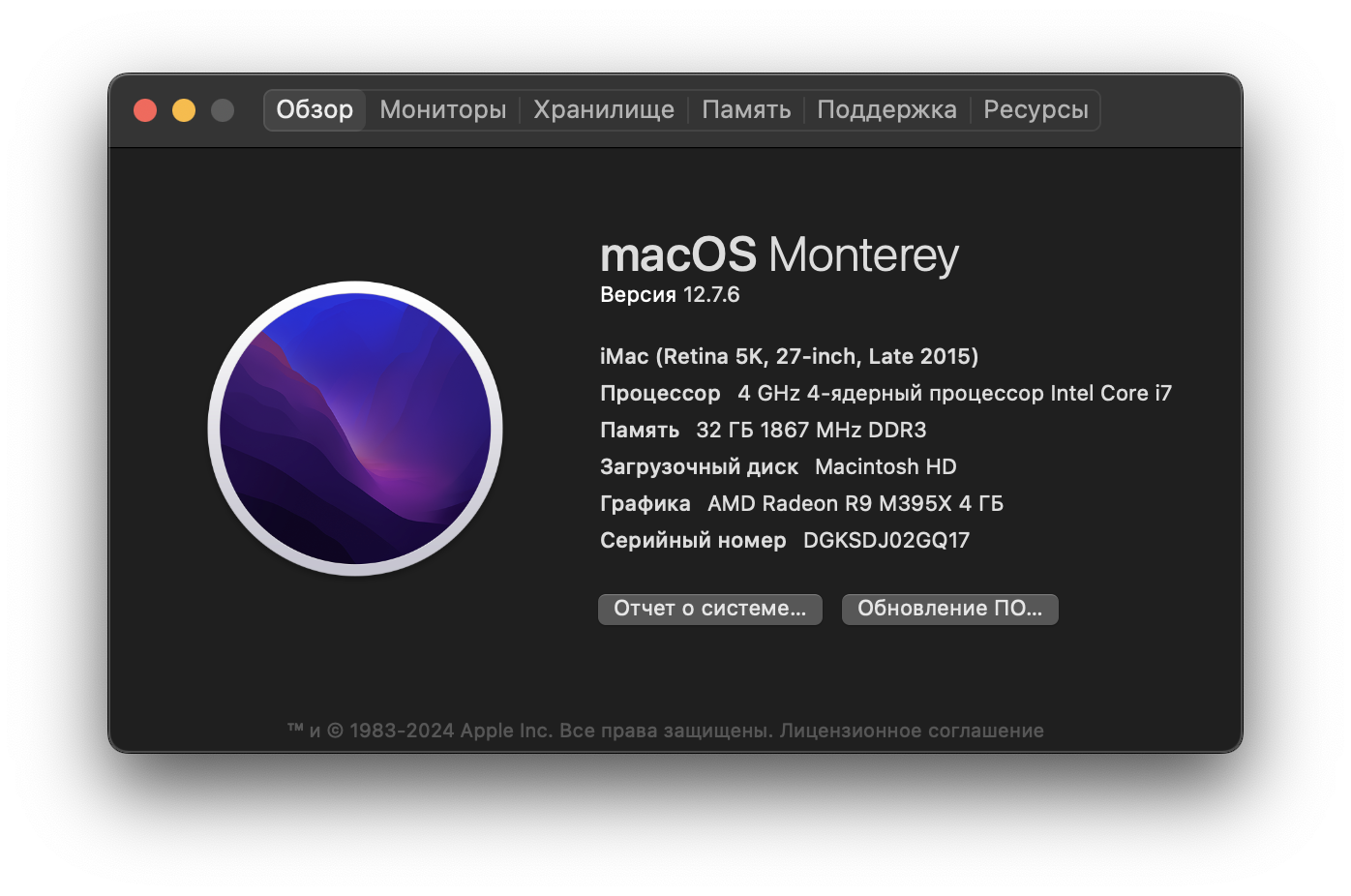
Task: Open the Лицензионное соглашение link
Action: coord(912,731)
